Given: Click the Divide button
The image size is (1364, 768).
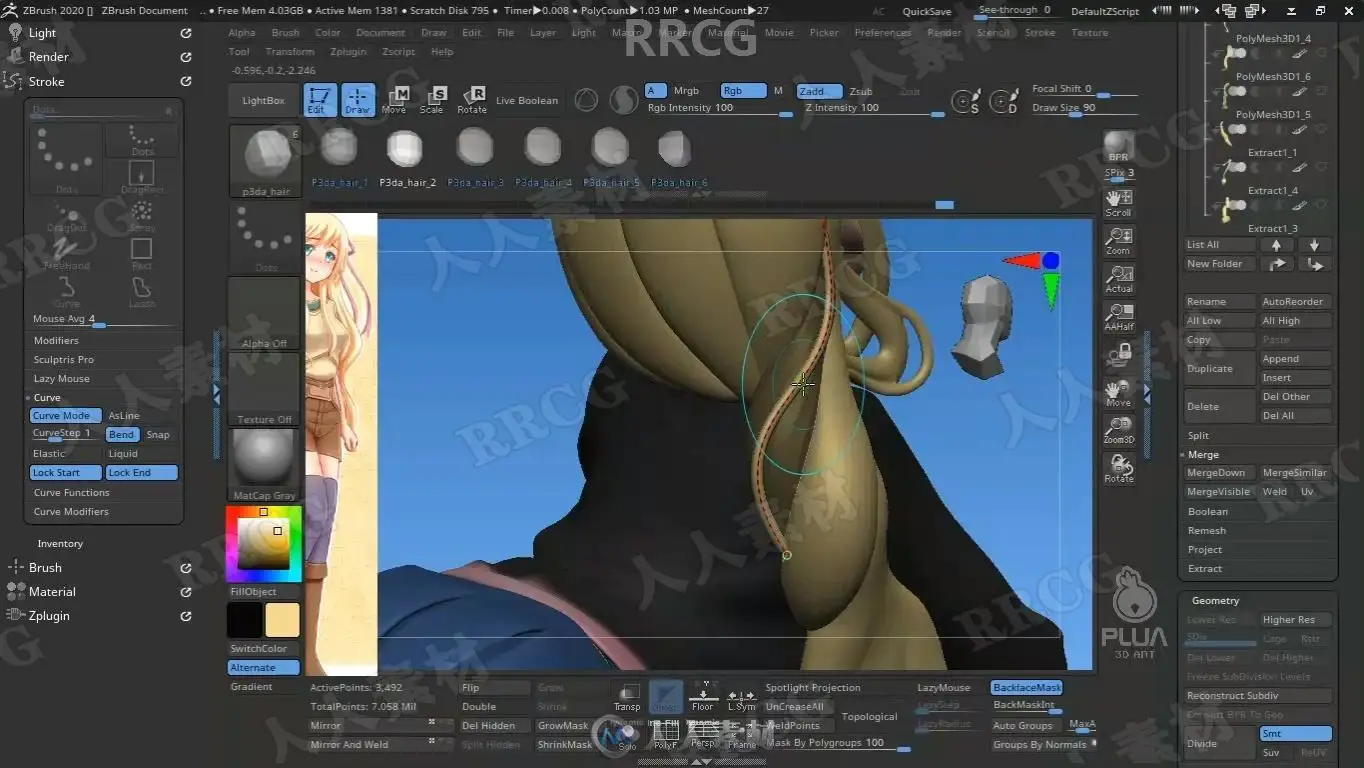Looking at the screenshot, I should coord(1220,743).
